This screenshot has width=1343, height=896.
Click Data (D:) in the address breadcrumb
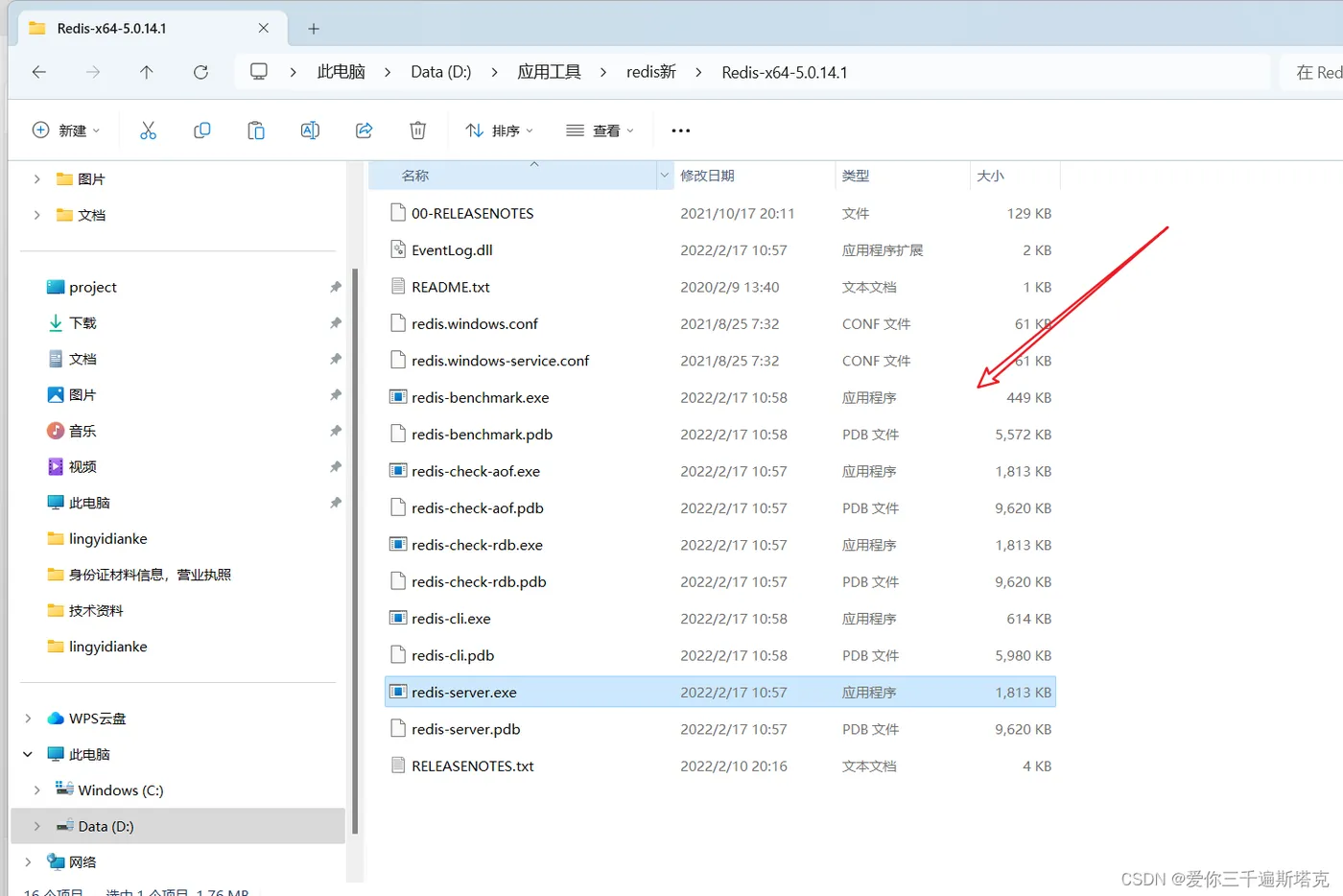pyautogui.click(x=441, y=72)
